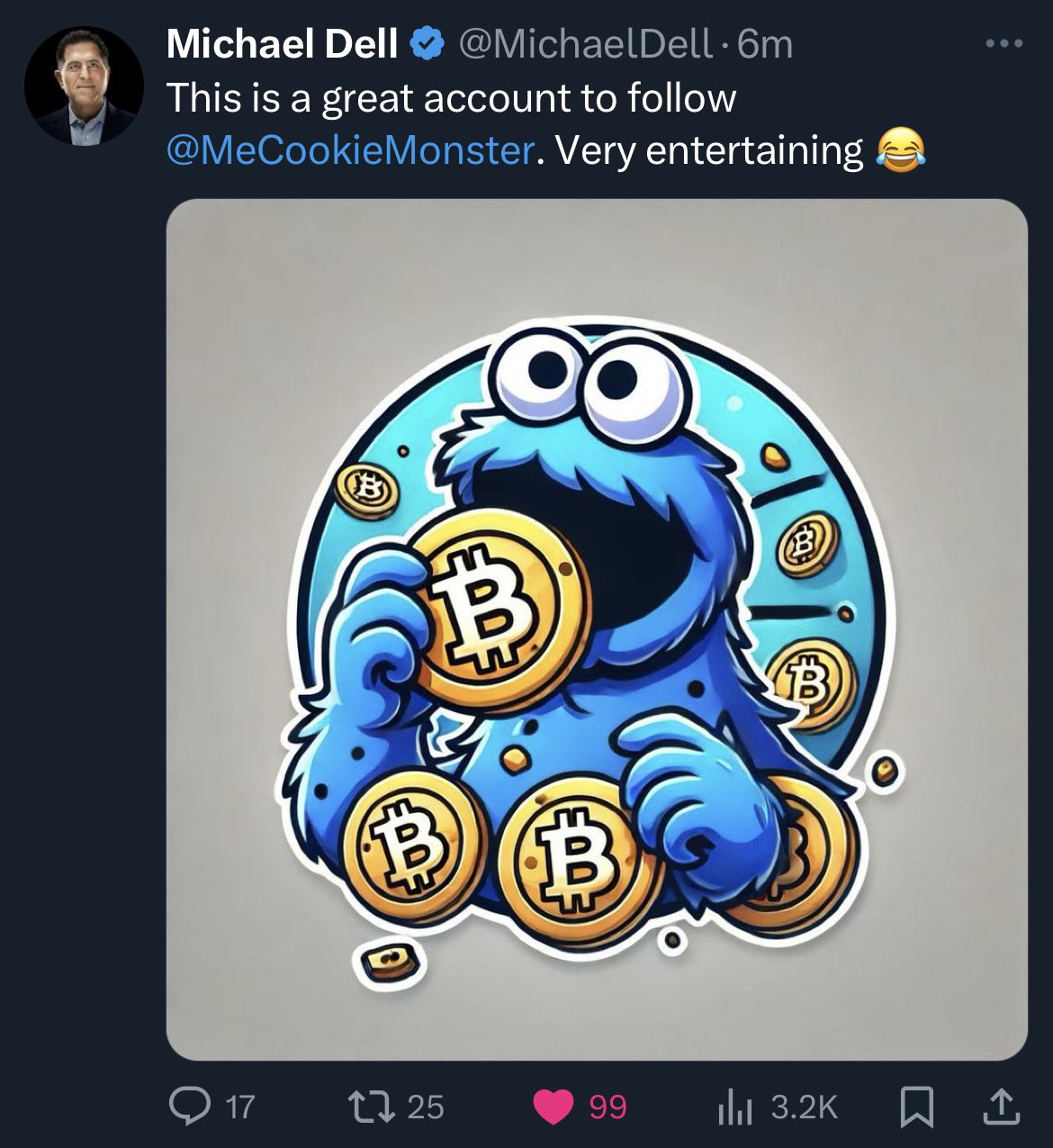Open Michael Dell's profile picture
This screenshot has width=1053, height=1148.
click(83, 86)
